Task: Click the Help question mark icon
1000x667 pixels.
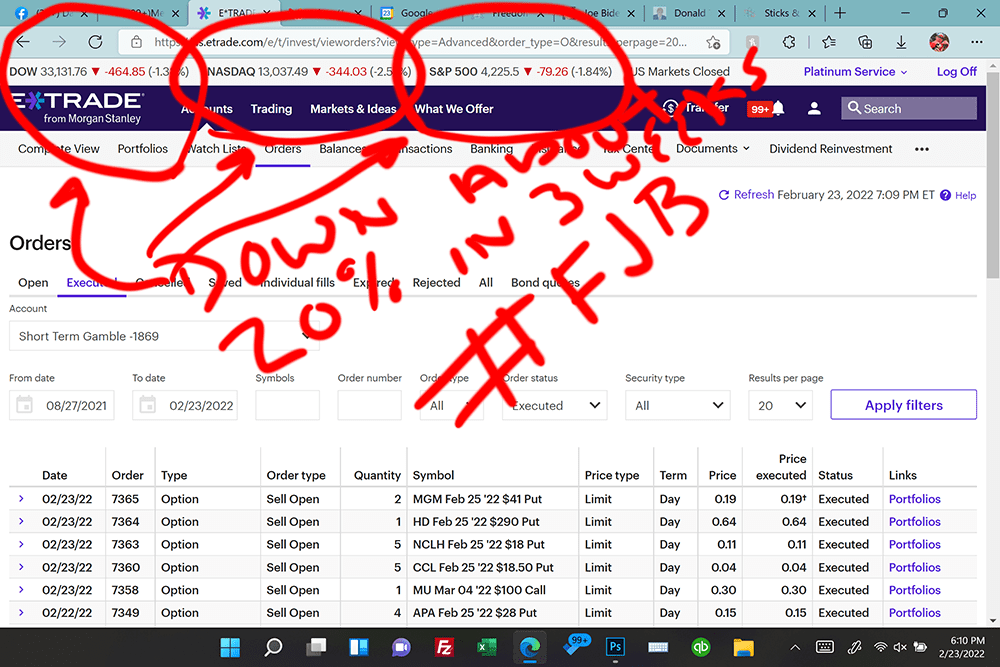Action: coord(945,195)
